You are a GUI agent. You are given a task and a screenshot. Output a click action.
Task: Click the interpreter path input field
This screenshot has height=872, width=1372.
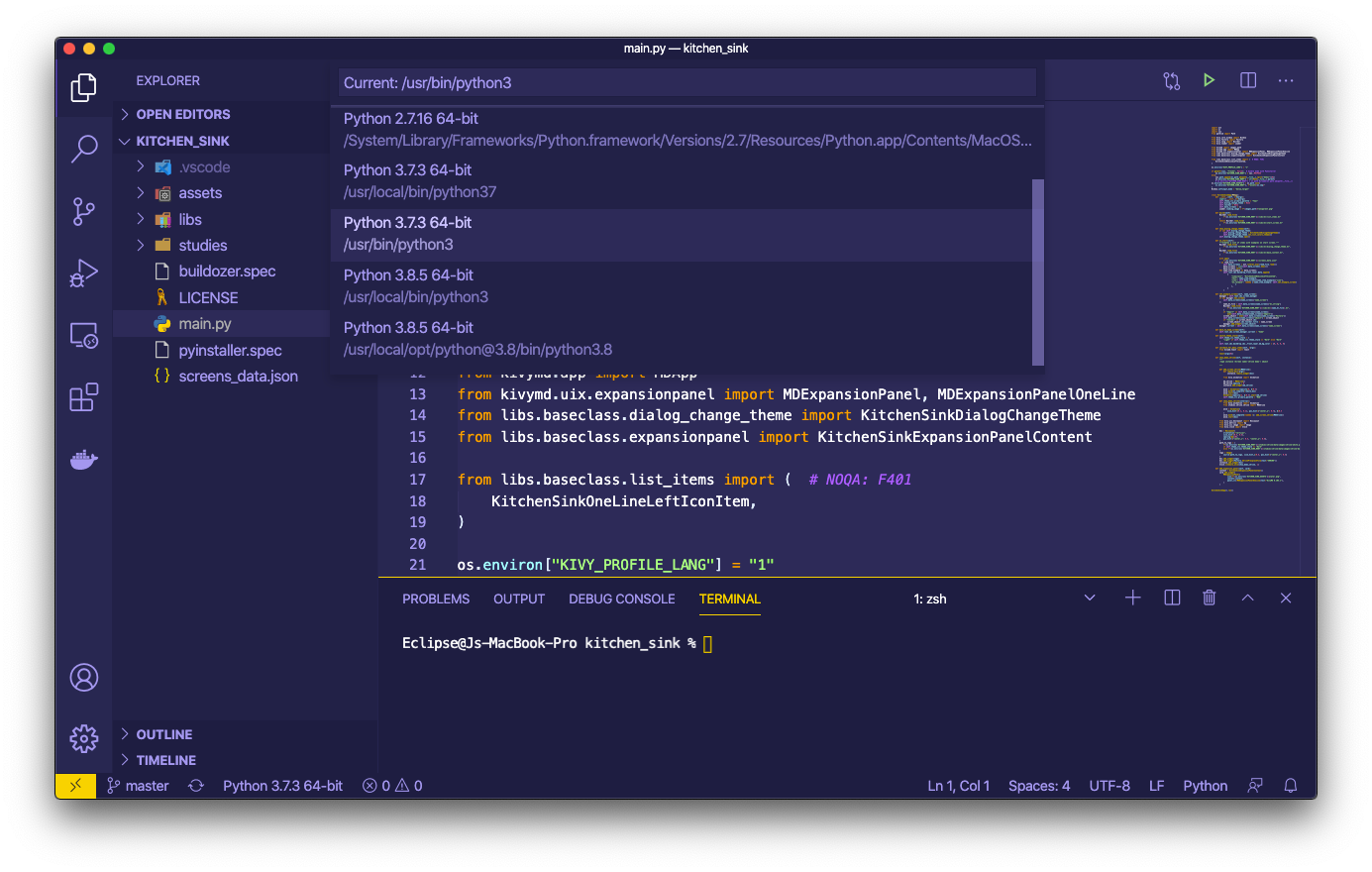[x=687, y=83]
